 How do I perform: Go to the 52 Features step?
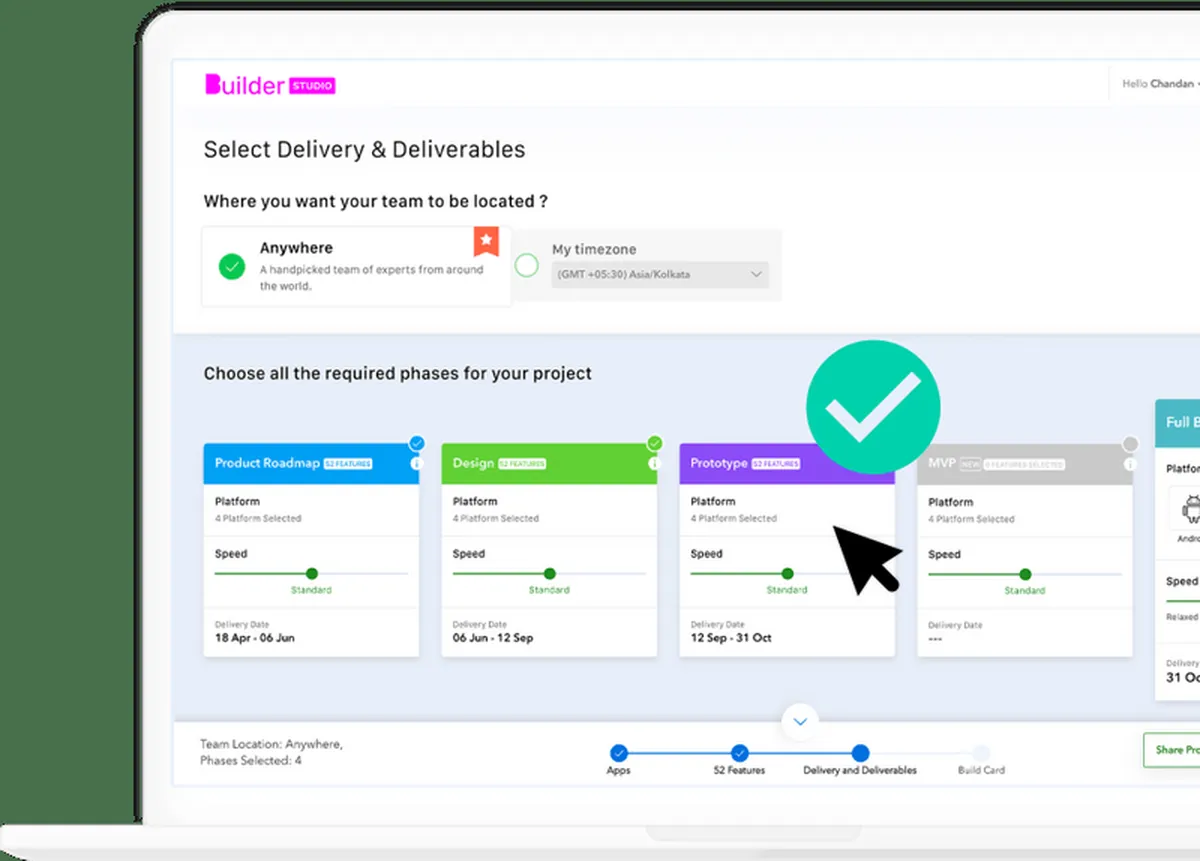coord(739,753)
